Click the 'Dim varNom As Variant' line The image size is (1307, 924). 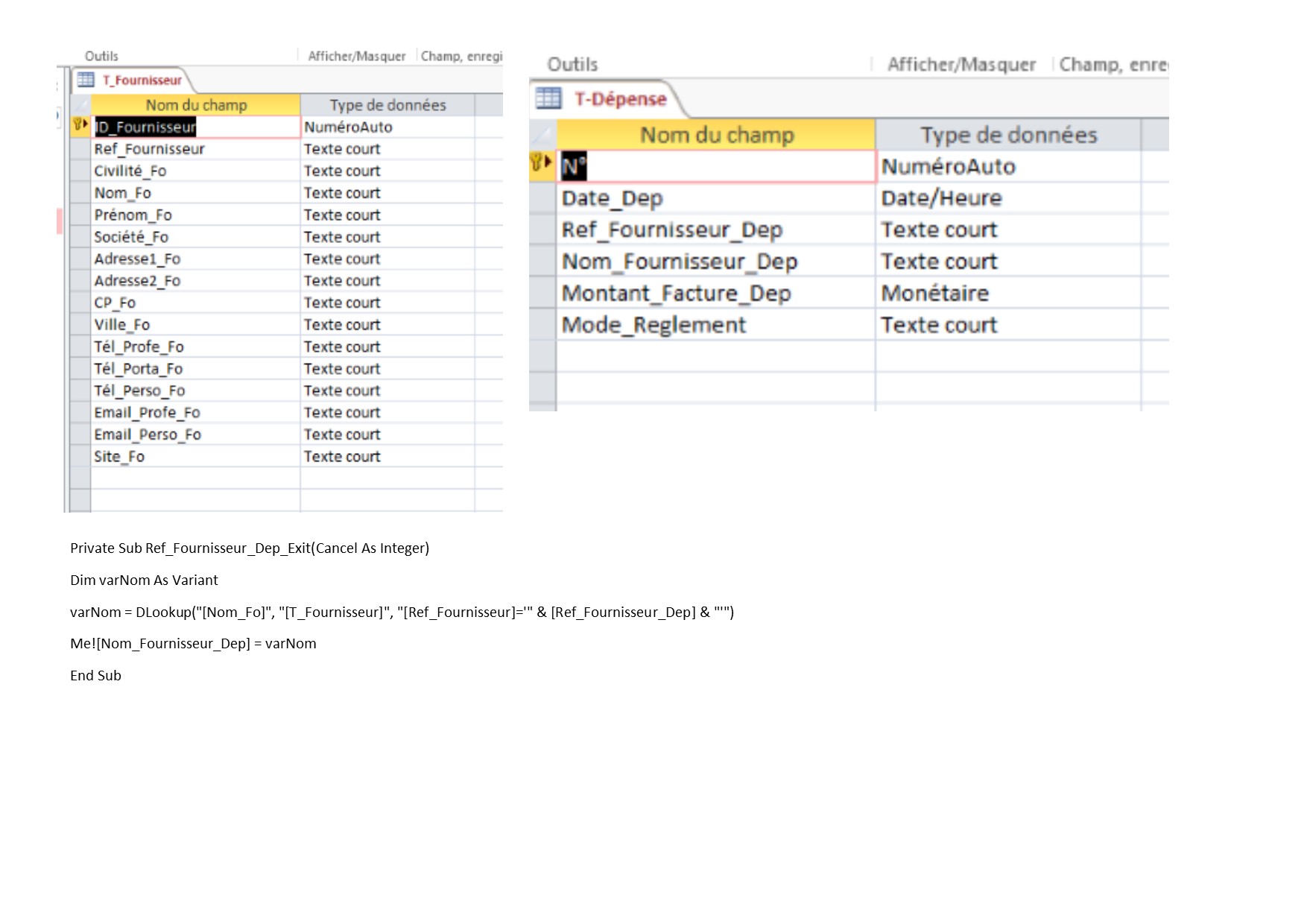tap(144, 580)
